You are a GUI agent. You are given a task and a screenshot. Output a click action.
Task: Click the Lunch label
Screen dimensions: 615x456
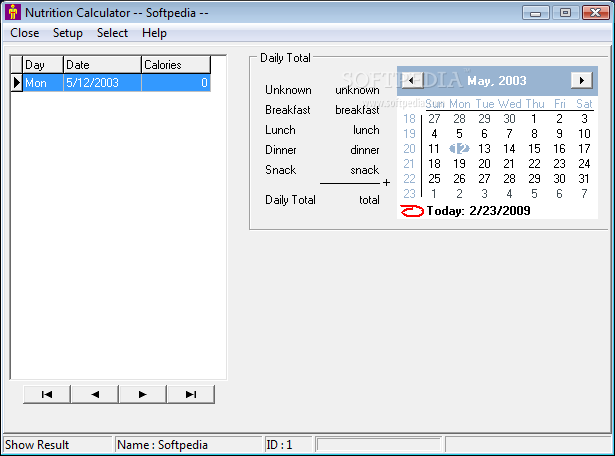pyautogui.click(x=280, y=130)
